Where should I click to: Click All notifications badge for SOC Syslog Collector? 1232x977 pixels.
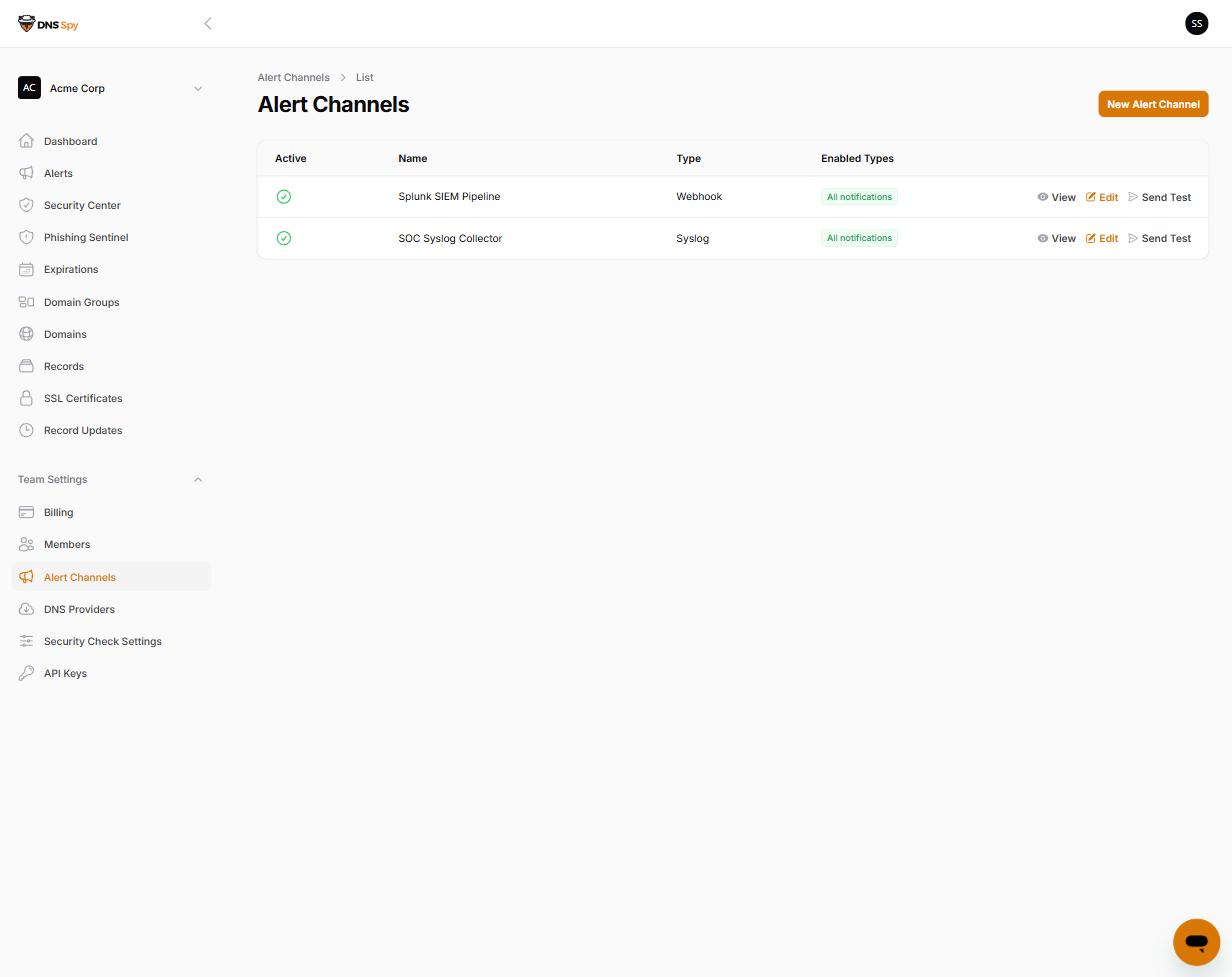coord(859,238)
